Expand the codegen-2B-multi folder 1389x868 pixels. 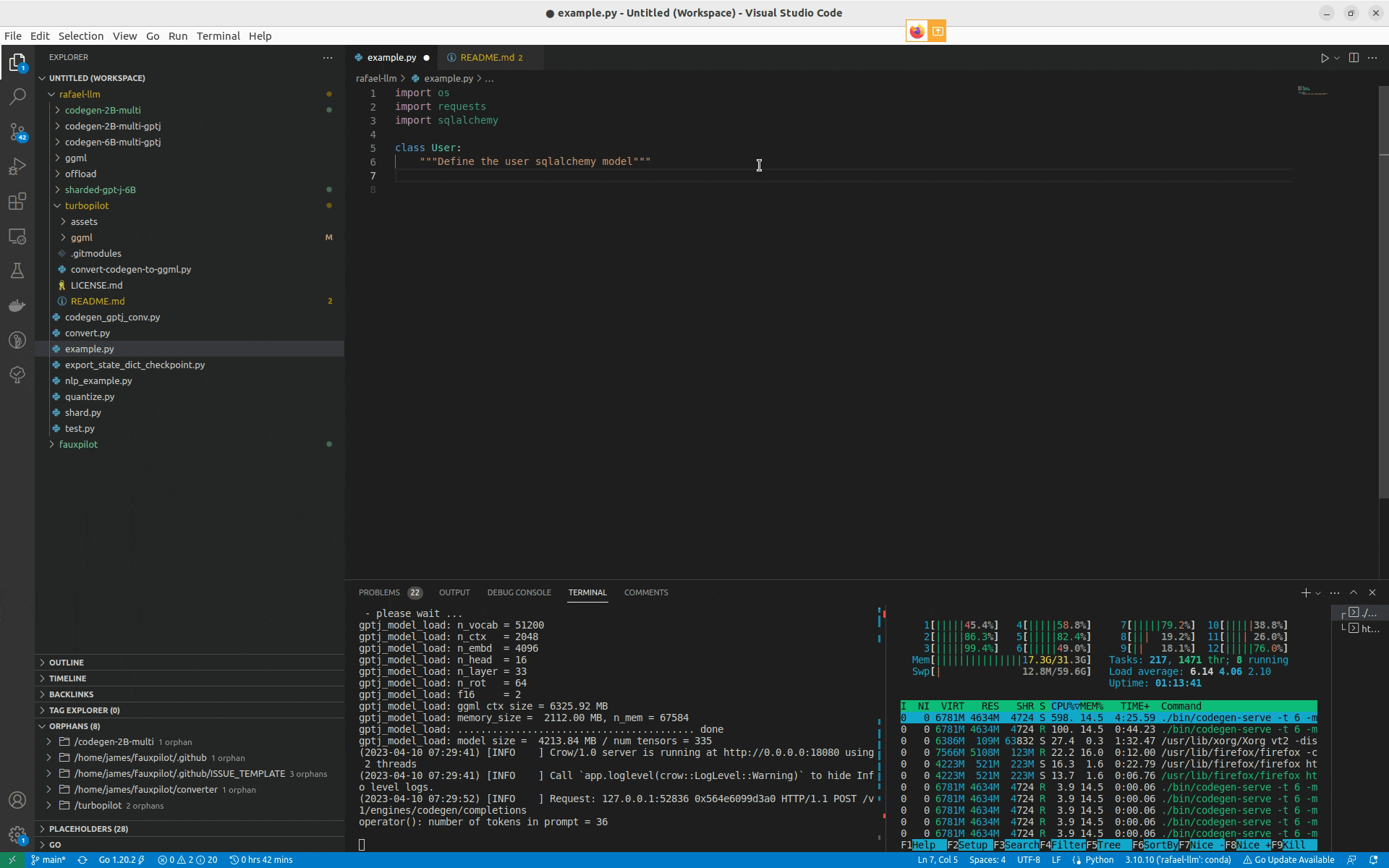click(102, 110)
